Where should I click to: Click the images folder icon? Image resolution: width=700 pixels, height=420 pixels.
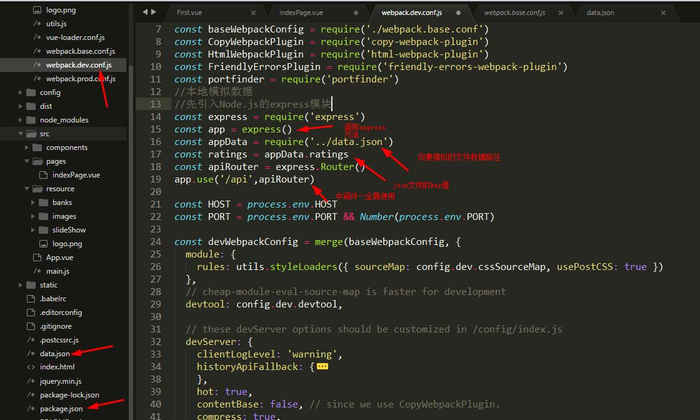43,216
